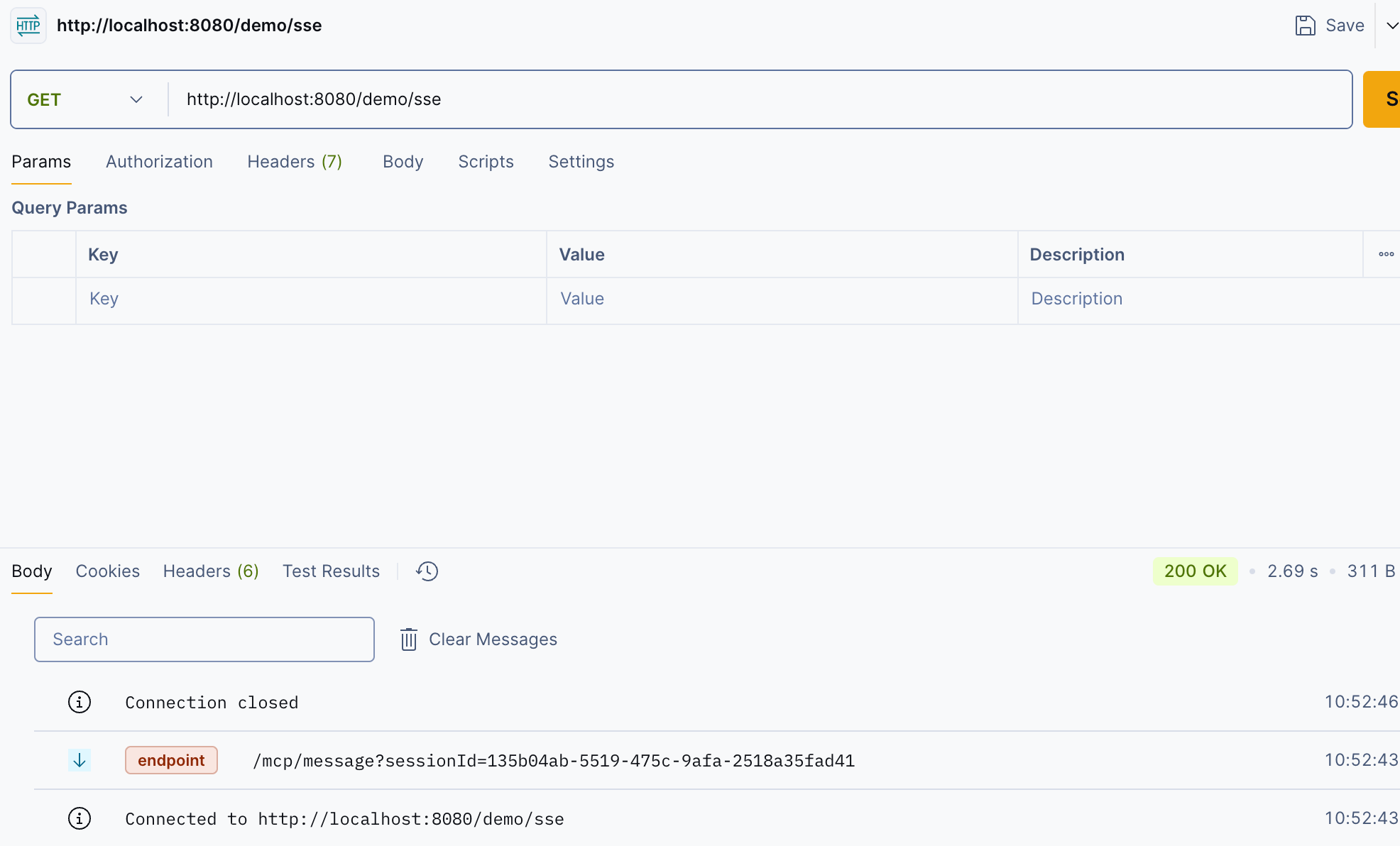This screenshot has height=846, width=1400.
Task: Click the HTTP request type icon
Action: (28, 26)
